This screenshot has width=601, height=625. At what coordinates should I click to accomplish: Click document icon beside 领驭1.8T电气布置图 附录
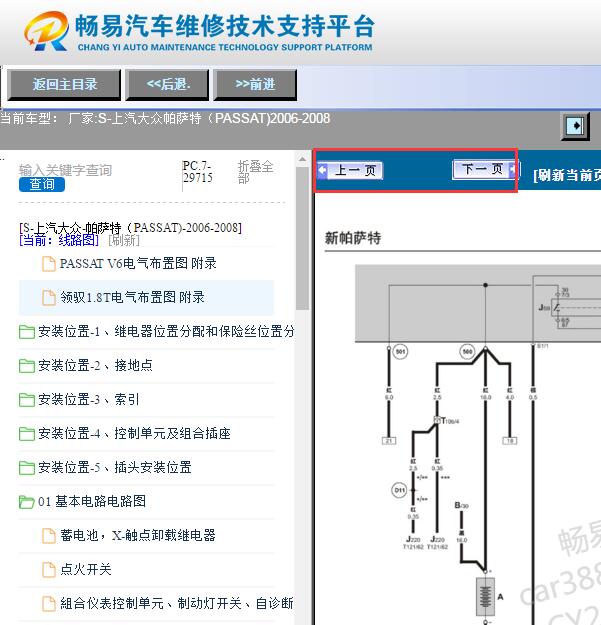(49, 298)
